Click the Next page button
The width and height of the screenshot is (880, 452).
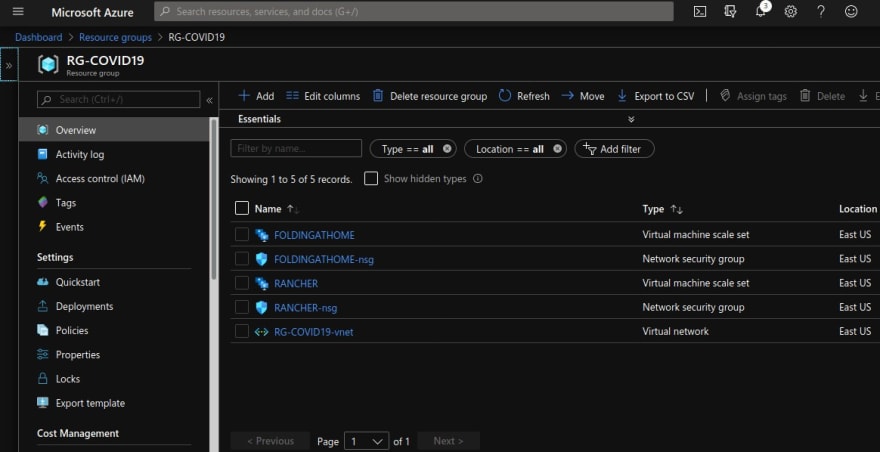coord(448,441)
